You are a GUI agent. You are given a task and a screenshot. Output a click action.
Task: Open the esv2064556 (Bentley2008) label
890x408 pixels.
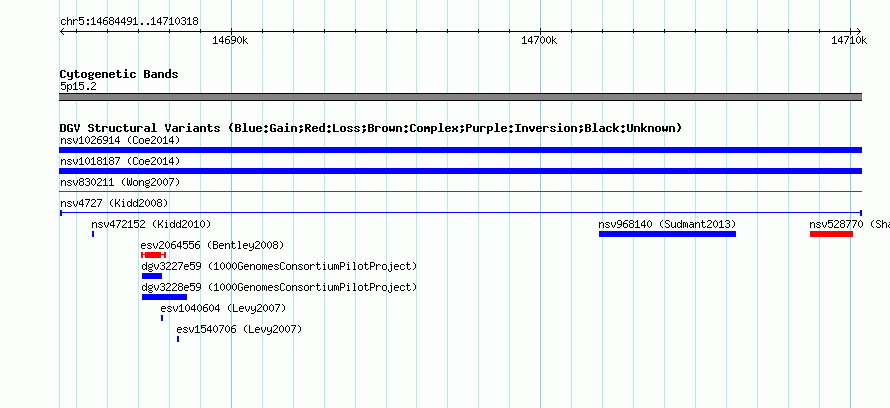(x=212, y=245)
